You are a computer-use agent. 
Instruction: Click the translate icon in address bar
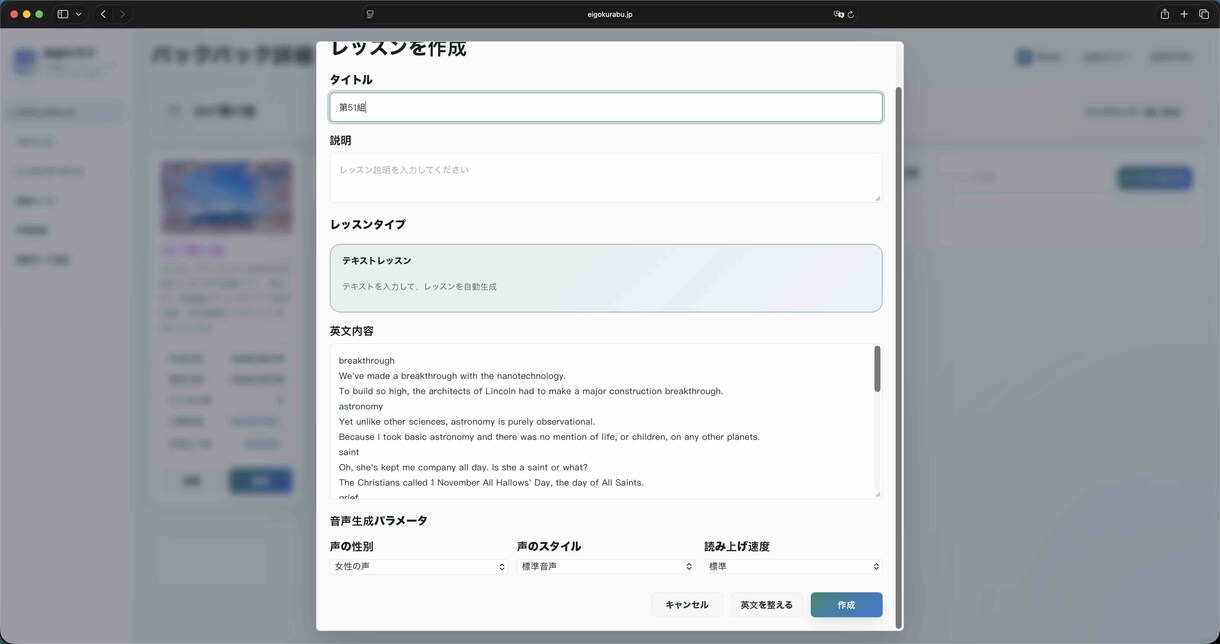pos(838,14)
